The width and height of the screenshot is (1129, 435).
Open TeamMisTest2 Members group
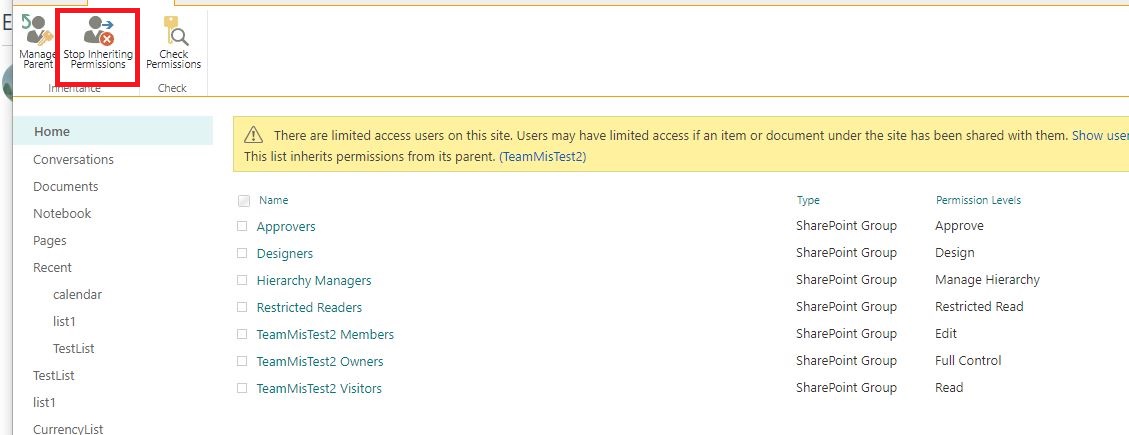pos(325,334)
